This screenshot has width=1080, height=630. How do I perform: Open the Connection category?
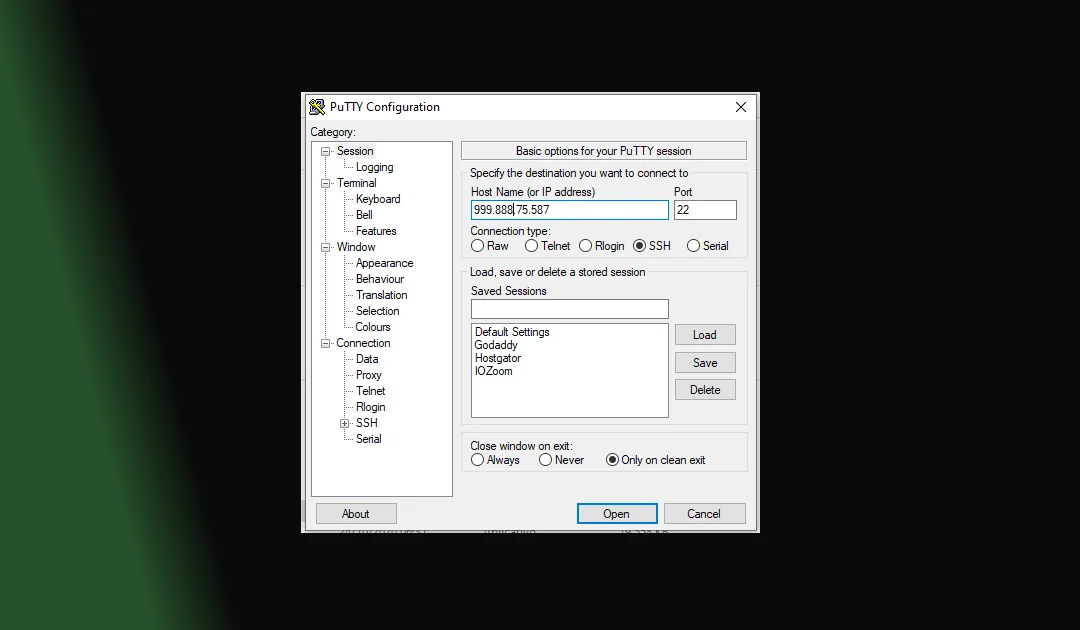pos(363,343)
